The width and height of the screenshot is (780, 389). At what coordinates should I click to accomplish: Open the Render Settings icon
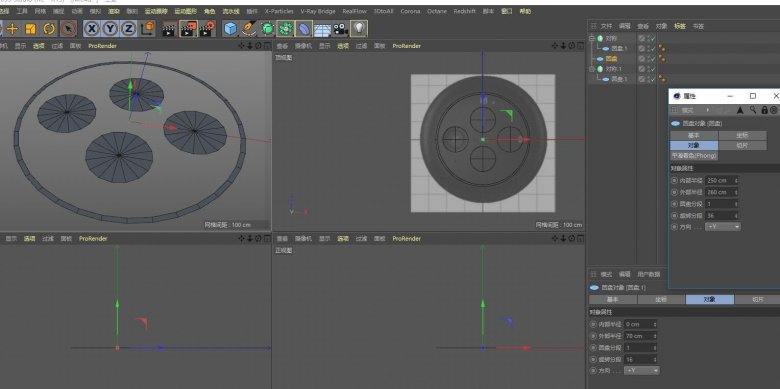pyautogui.click(x=207, y=29)
